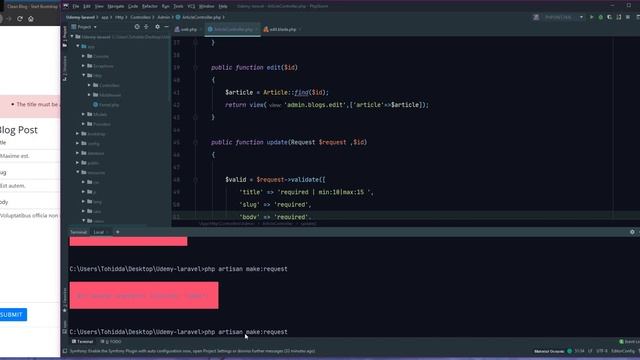Open the Code menu
Viewport: 640px width, 360px height.
[133, 6]
